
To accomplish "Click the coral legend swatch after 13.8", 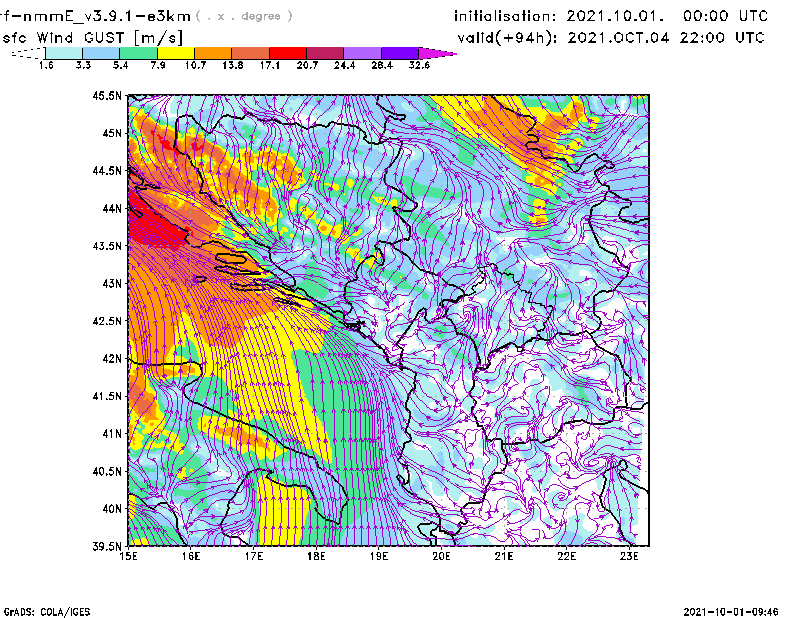I will pos(251,53).
